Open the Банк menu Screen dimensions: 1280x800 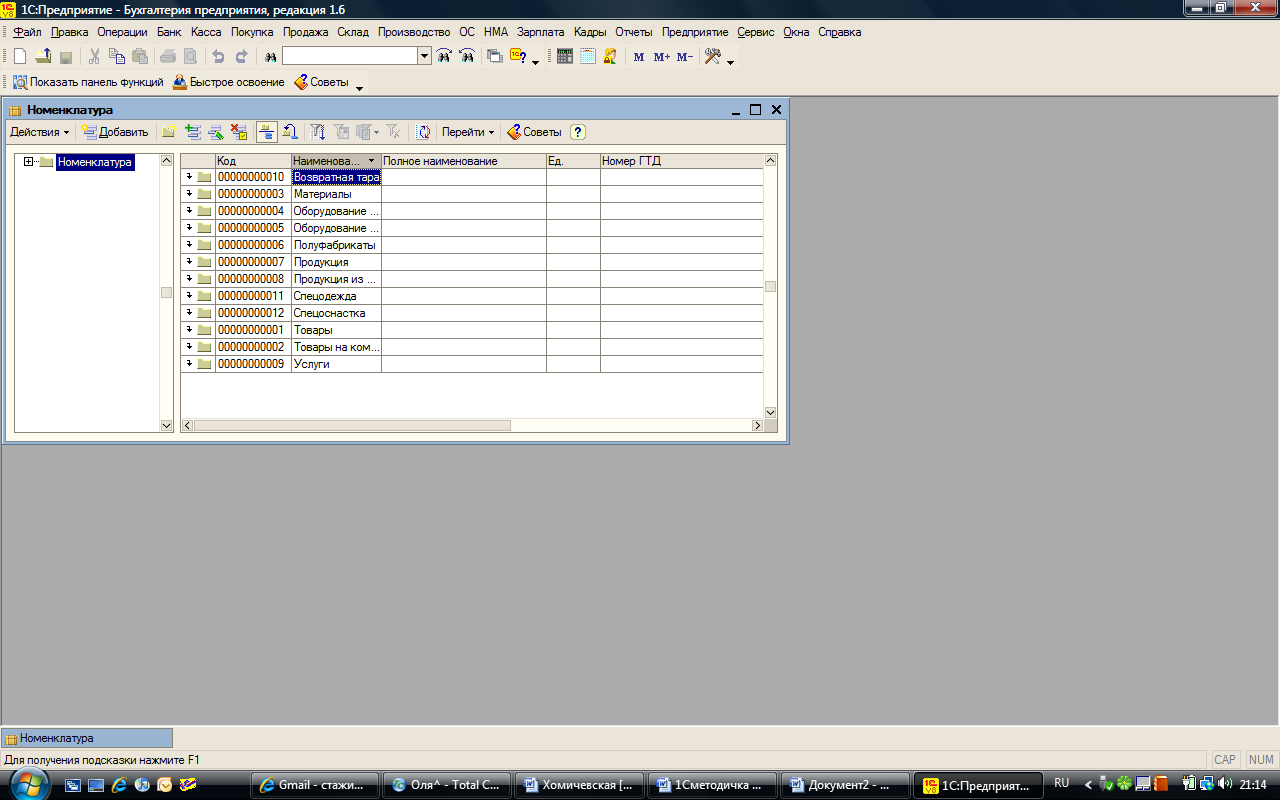(169, 32)
